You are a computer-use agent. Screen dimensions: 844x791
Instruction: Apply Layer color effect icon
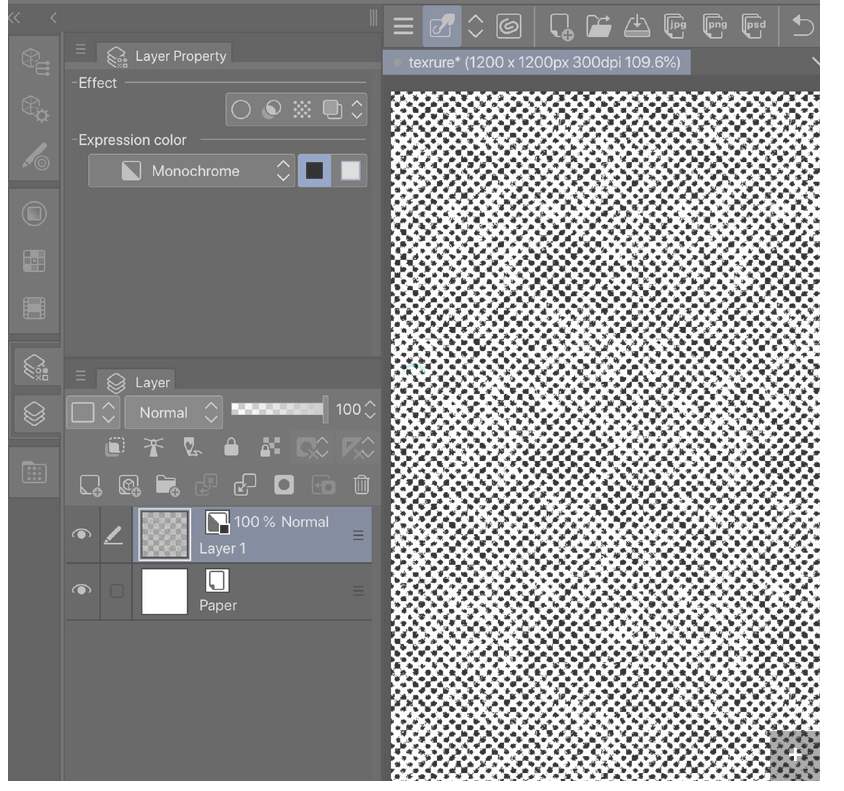pyautogui.click(x=332, y=110)
